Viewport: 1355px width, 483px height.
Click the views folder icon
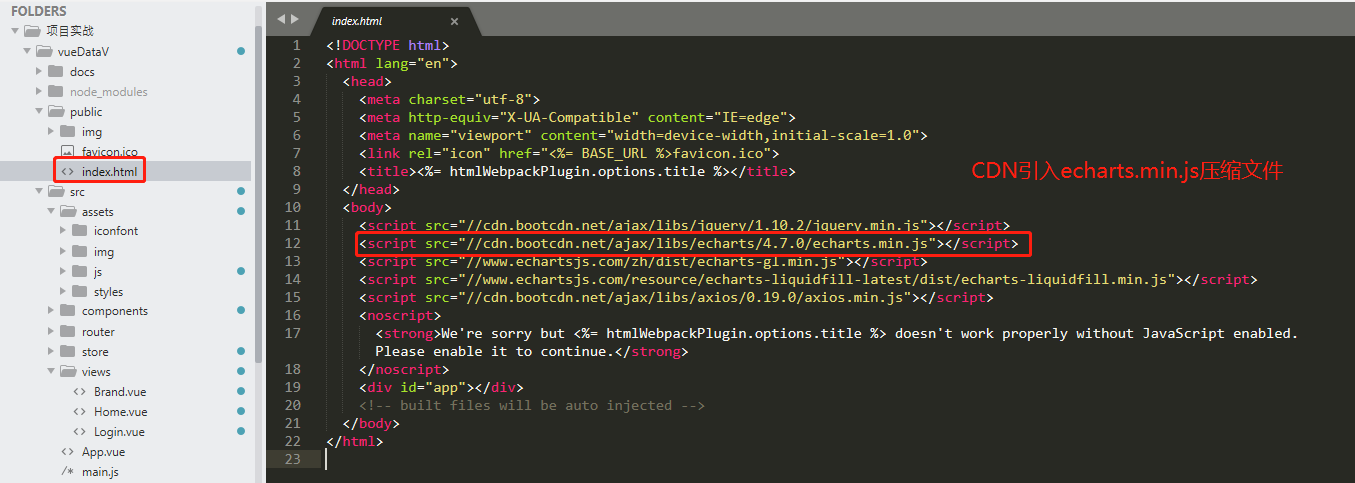pyautogui.click(x=68, y=371)
